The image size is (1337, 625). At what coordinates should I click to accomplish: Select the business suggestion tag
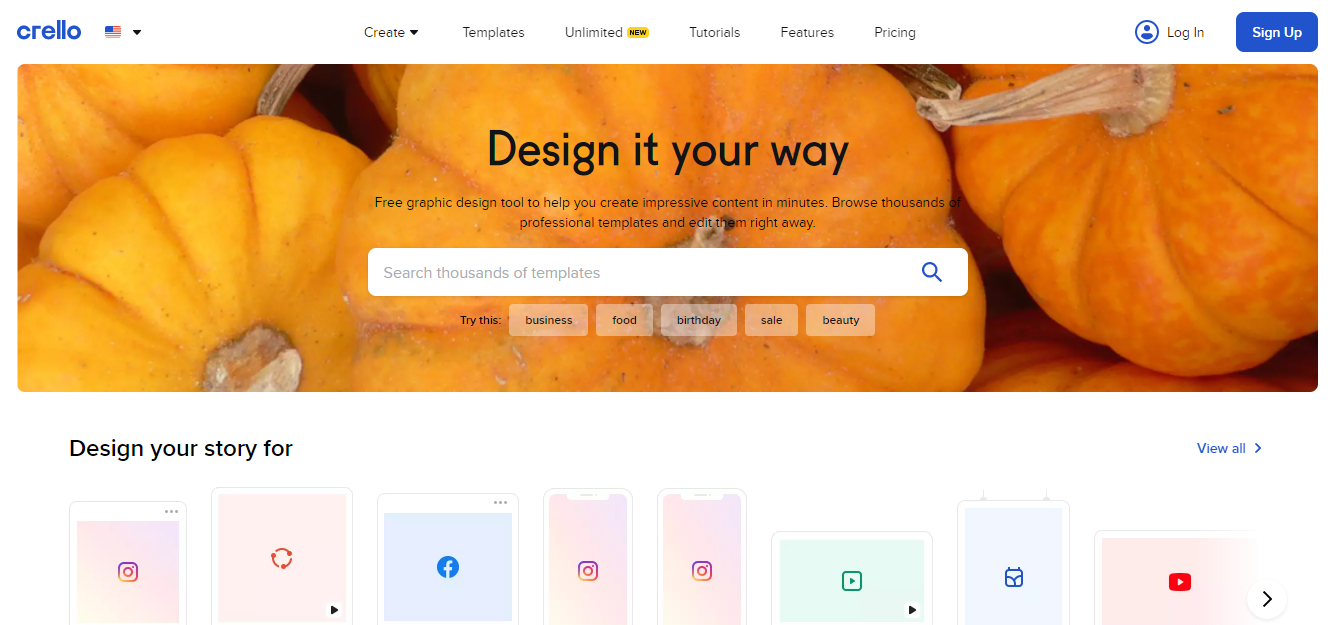click(549, 320)
